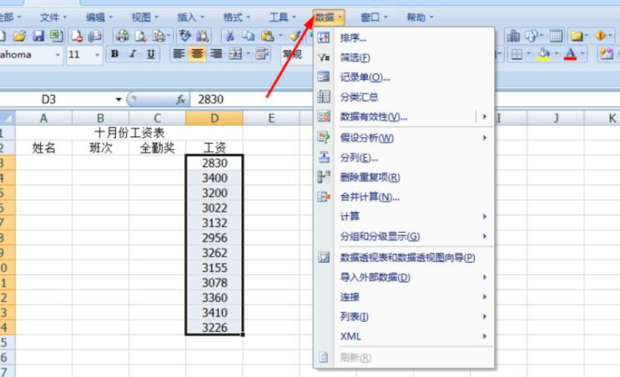Viewport: 620px width, 377px height.
Task: Select the 姓名 header cell
Action: 43,148
